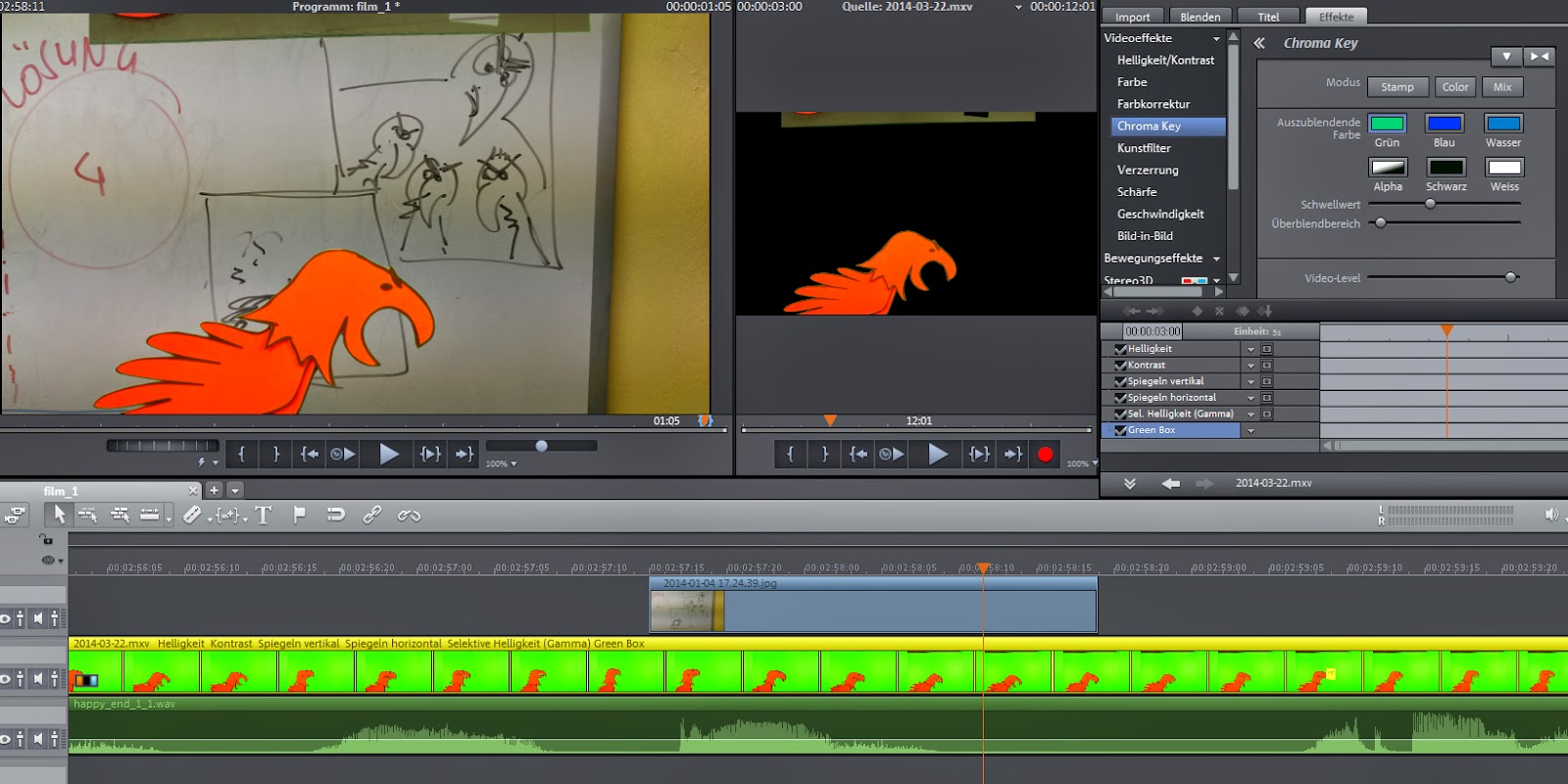Mute the happy_end_1_1.wav track speaker icon
The image size is (1568, 784).
coord(38,739)
